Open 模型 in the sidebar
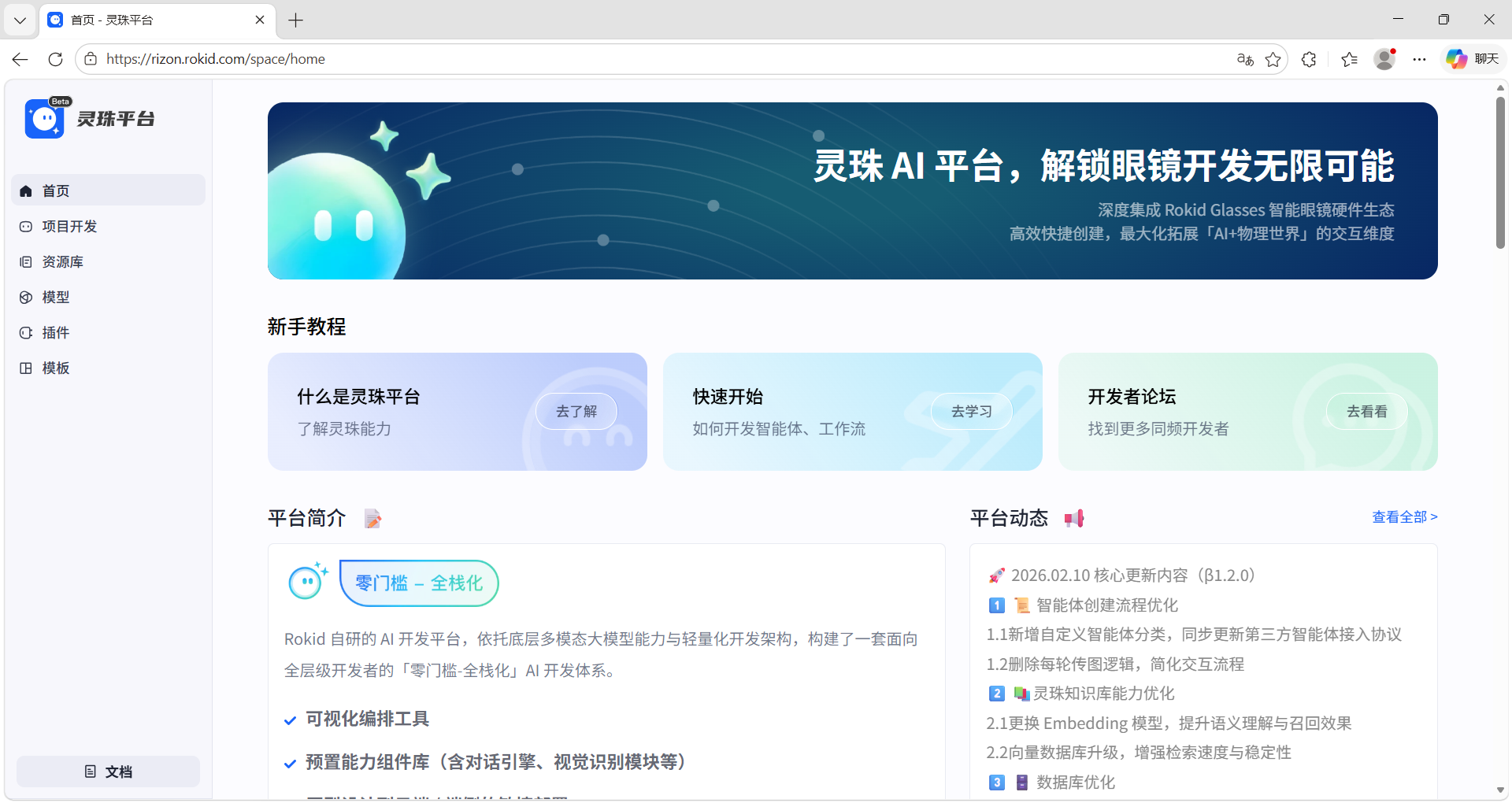Viewport: 1512px width, 803px height. click(108, 297)
